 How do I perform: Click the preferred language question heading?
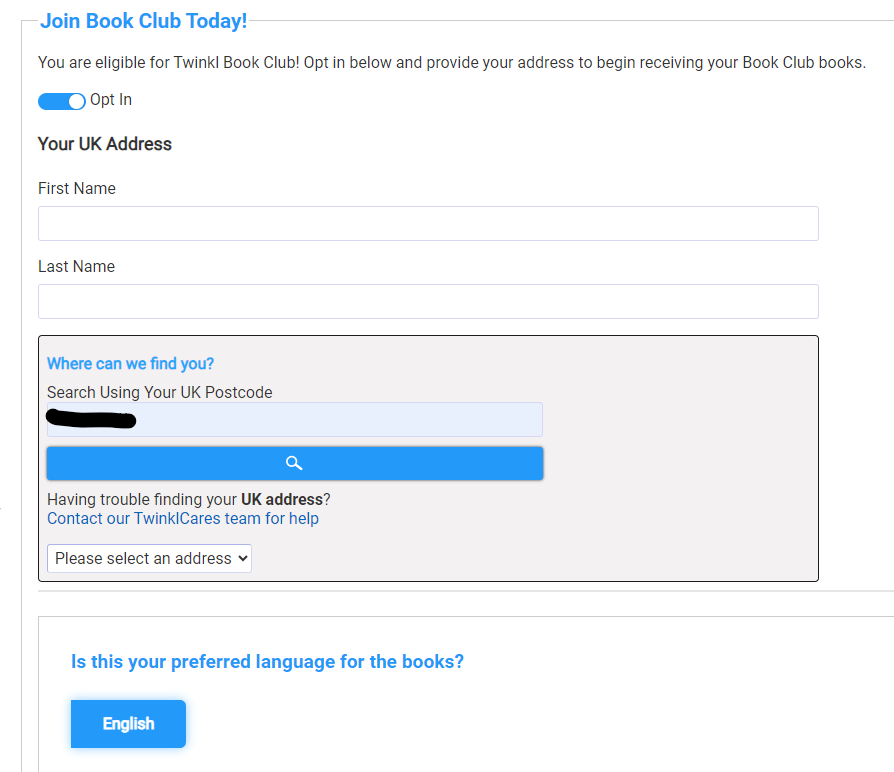point(267,661)
